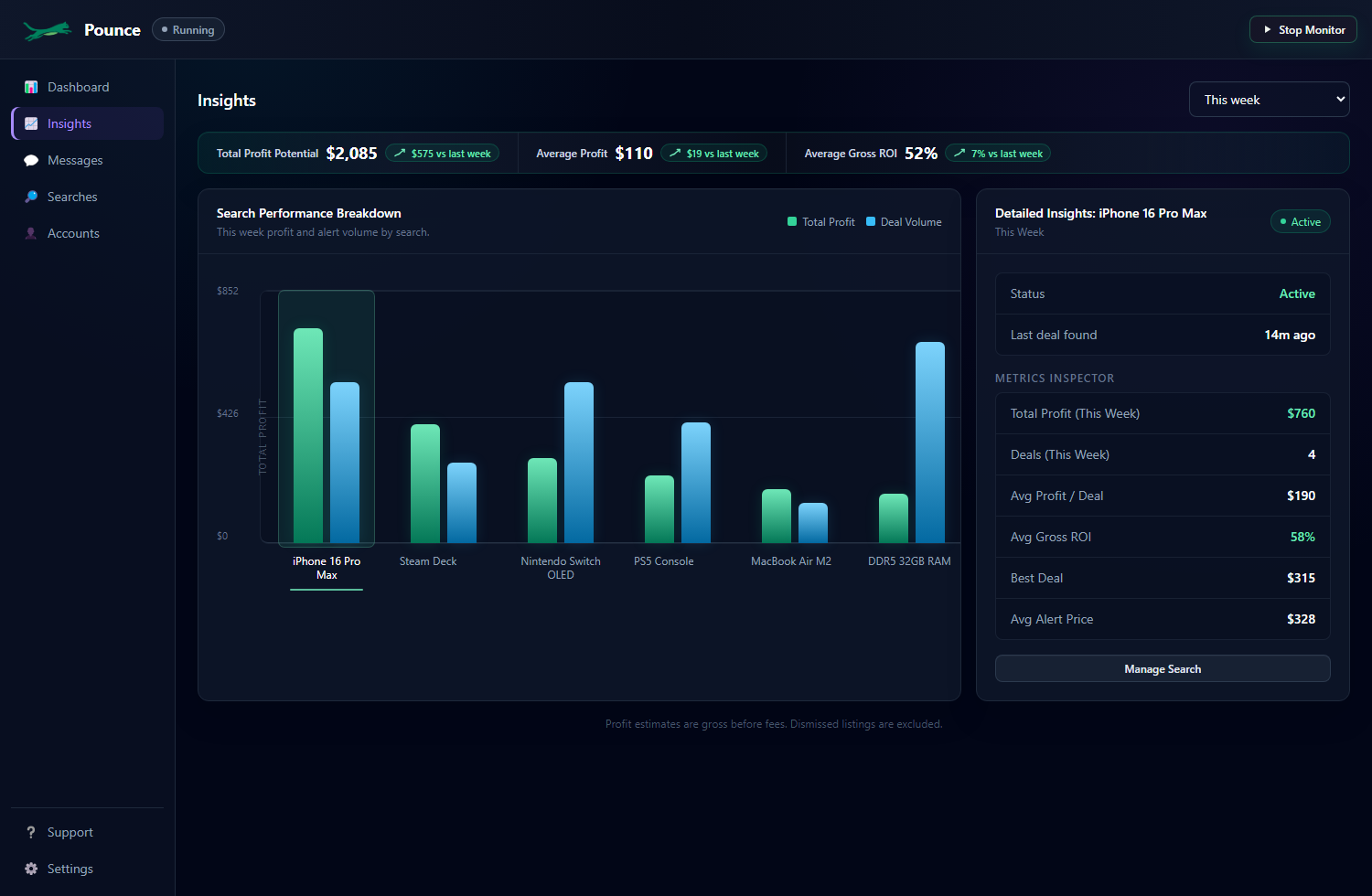
Task: Click the $852 y-axis label
Action: (x=228, y=291)
